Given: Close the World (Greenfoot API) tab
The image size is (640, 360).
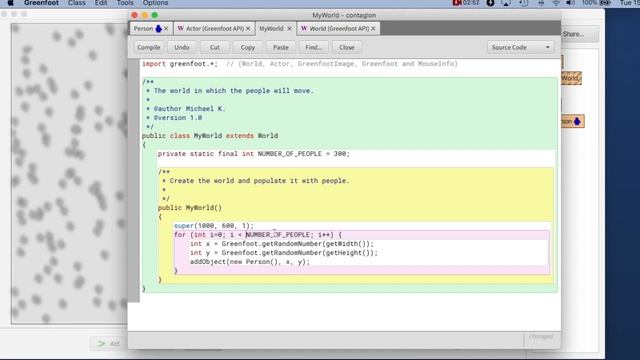Looking at the screenshot, I should (x=373, y=29).
